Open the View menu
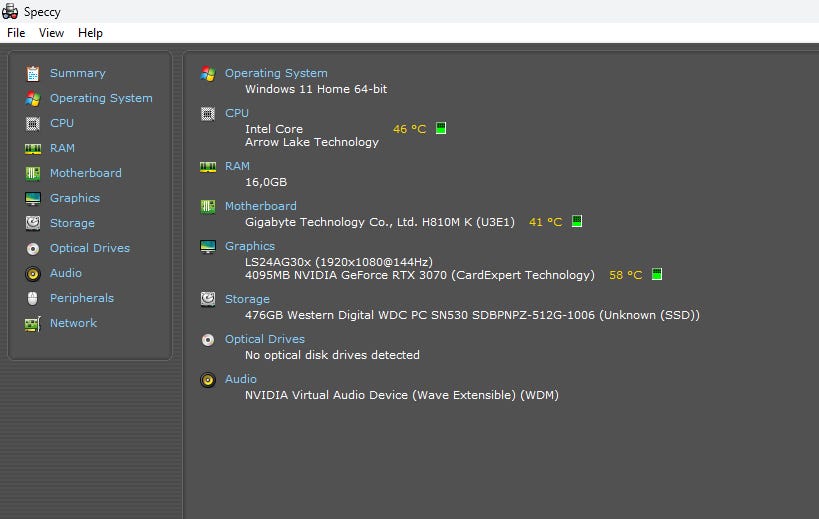The height and width of the screenshot is (519, 819). [x=51, y=33]
